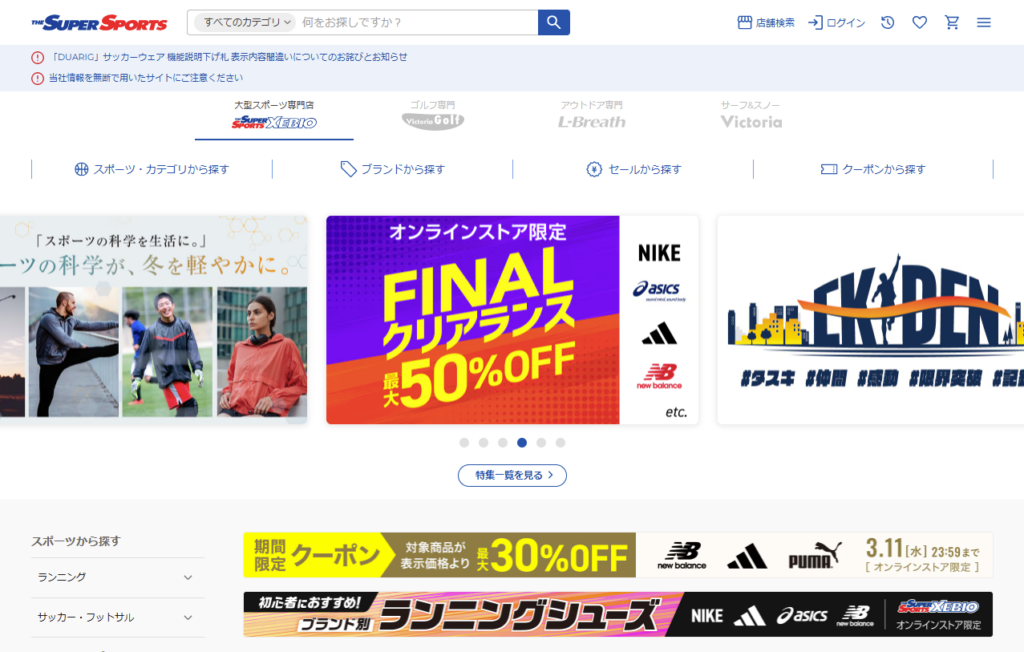Select the first carousel dot
Viewport: 1024px width, 652px height.
(x=464, y=442)
